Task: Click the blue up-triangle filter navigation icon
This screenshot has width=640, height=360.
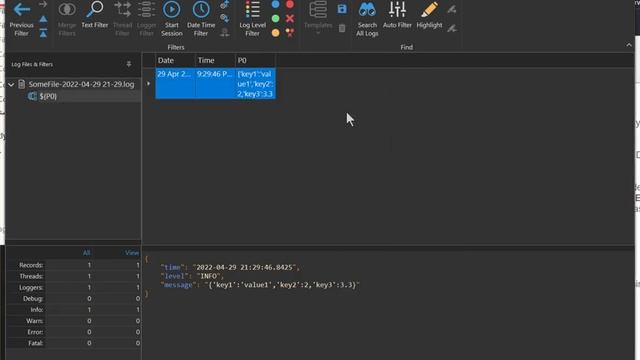Action: click(x=43, y=19)
